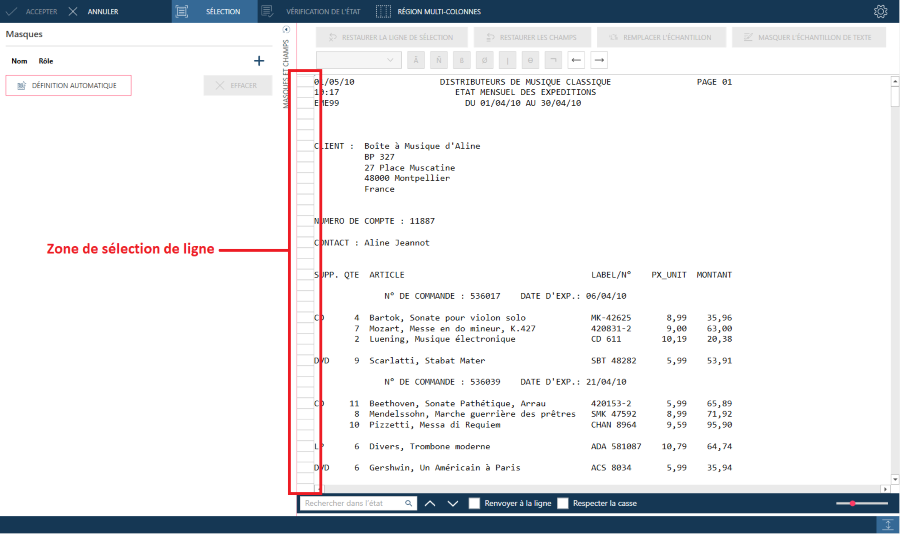Click the right arrow shift button
Image resolution: width=900 pixels, height=534 pixels.
click(599, 60)
